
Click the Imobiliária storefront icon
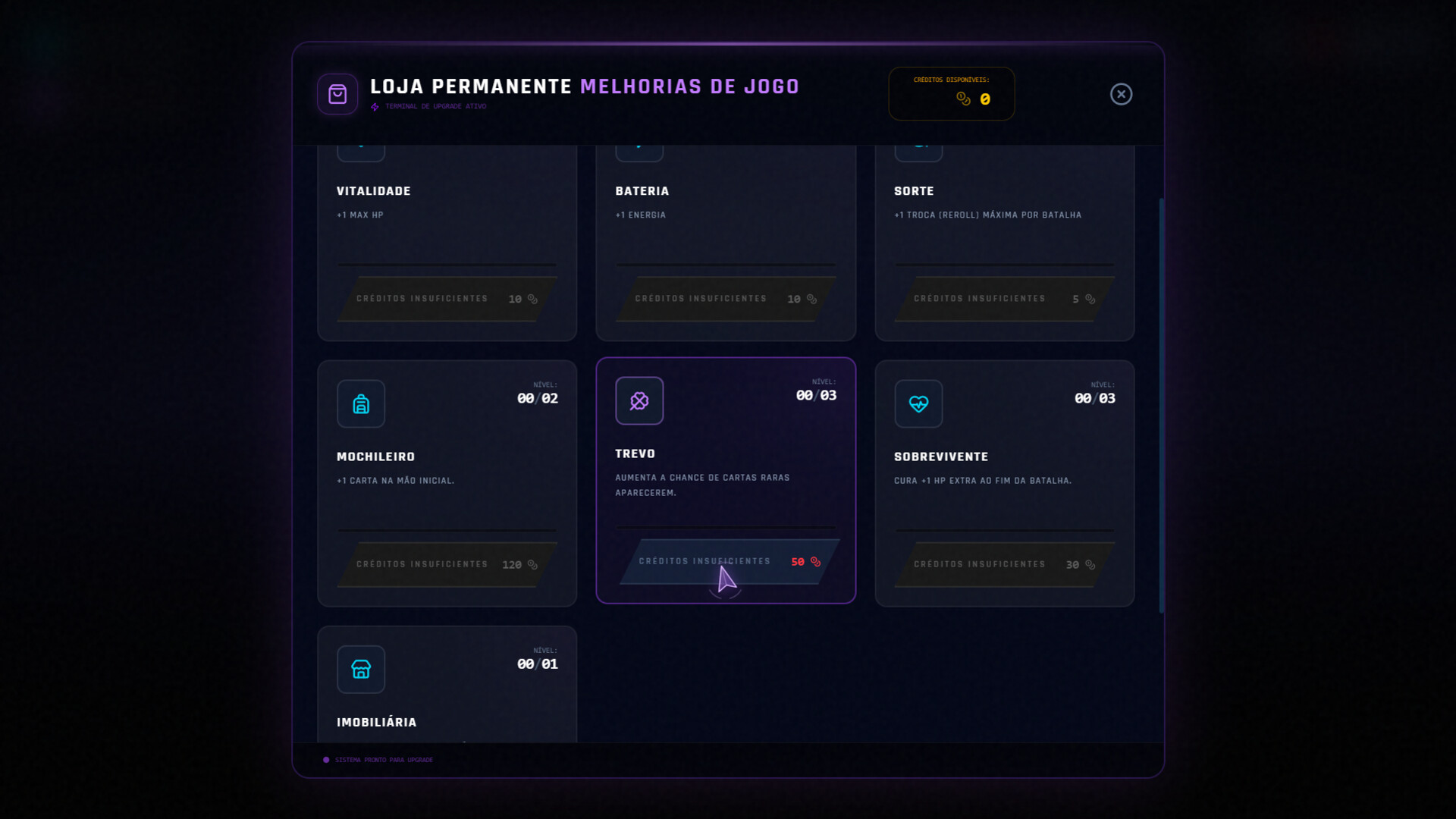click(x=361, y=670)
